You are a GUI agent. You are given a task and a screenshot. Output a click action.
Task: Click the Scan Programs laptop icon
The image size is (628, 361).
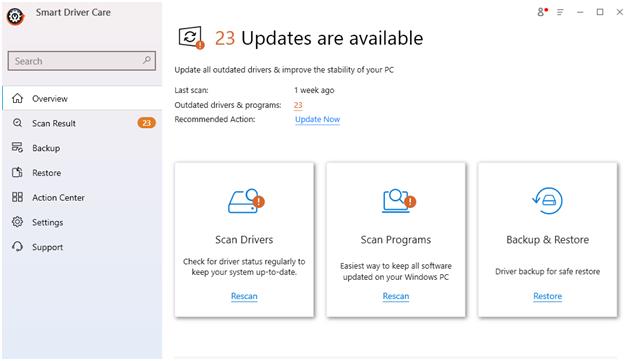point(399,201)
